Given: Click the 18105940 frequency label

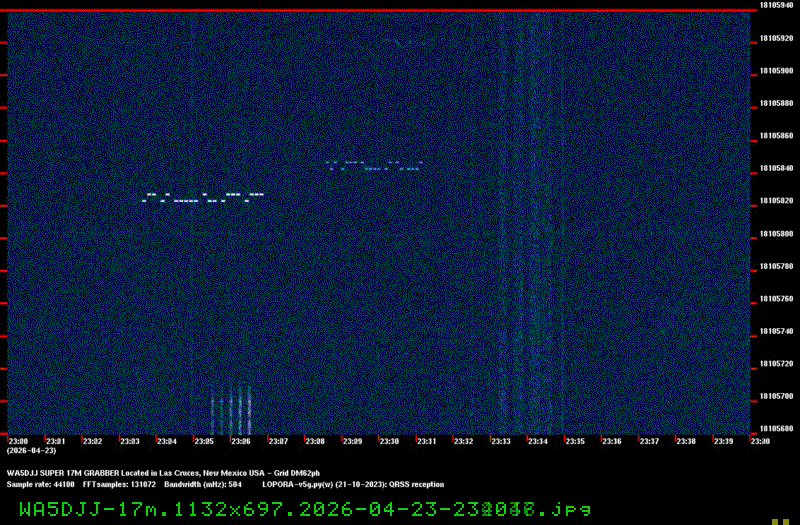Looking at the screenshot, I should pyautogui.click(x=777, y=5).
